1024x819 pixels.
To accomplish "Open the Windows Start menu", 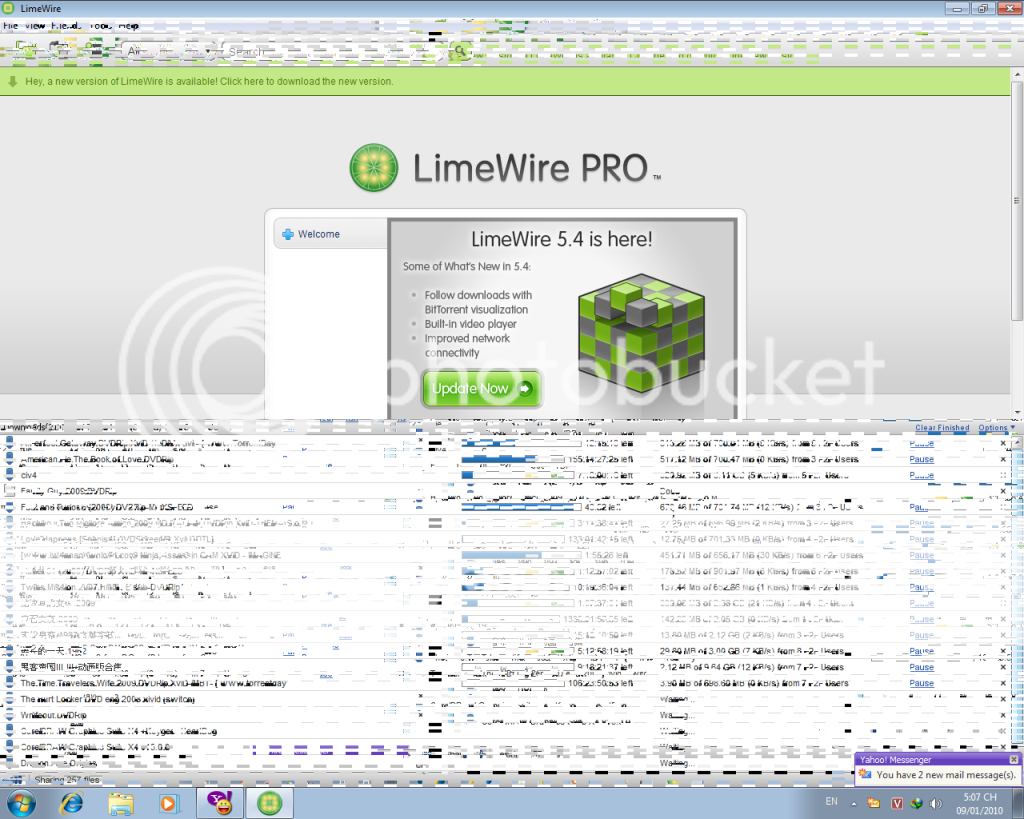I will click(x=20, y=803).
